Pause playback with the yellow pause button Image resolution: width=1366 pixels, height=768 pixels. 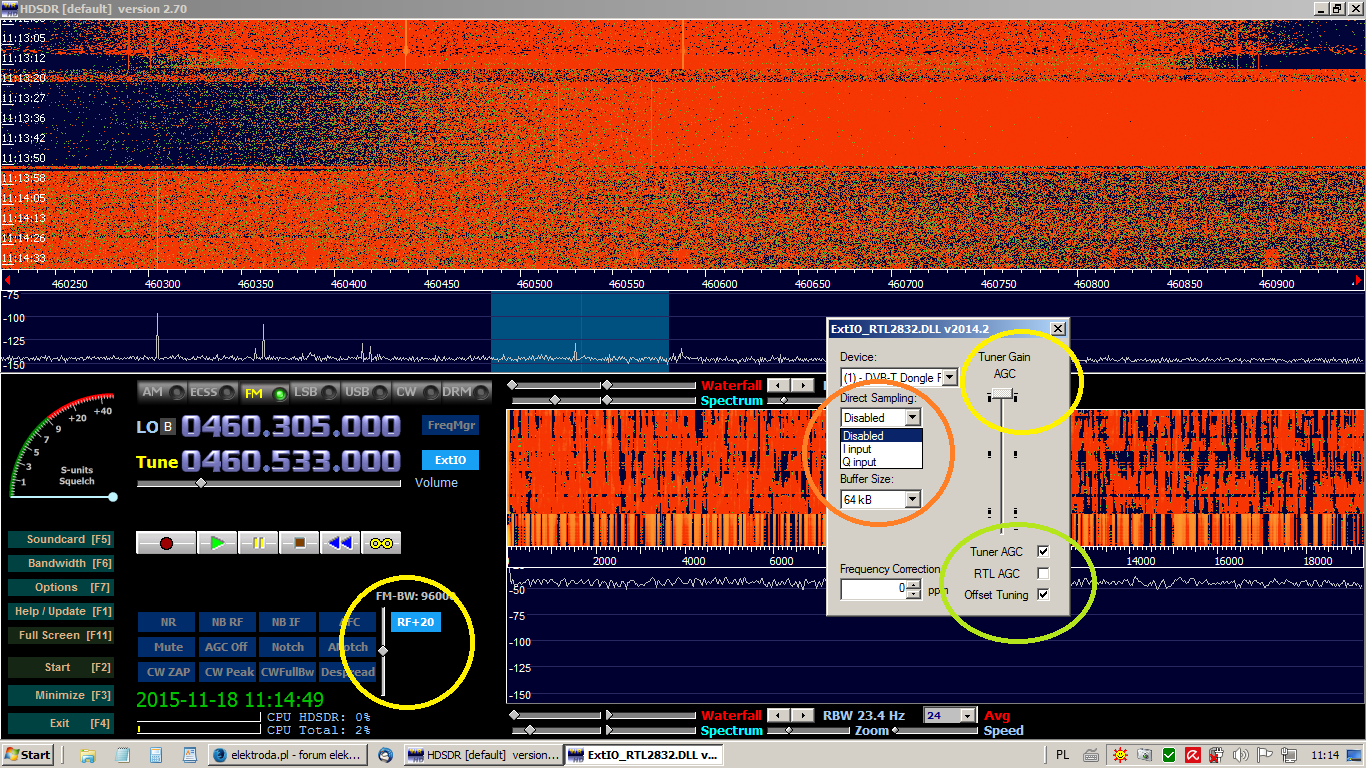point(258,542)
